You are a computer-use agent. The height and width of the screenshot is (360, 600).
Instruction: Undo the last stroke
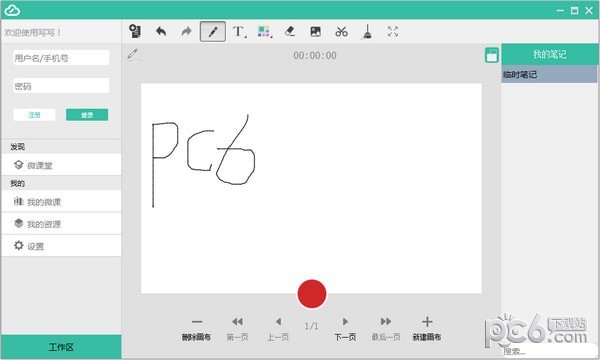tap(161, 31)
